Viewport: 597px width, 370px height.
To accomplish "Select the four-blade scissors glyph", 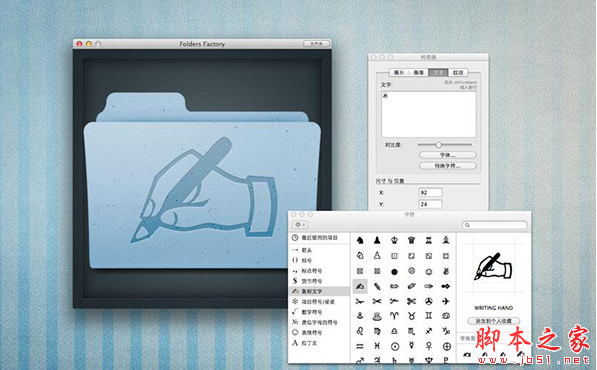I will tap(411, 301).
